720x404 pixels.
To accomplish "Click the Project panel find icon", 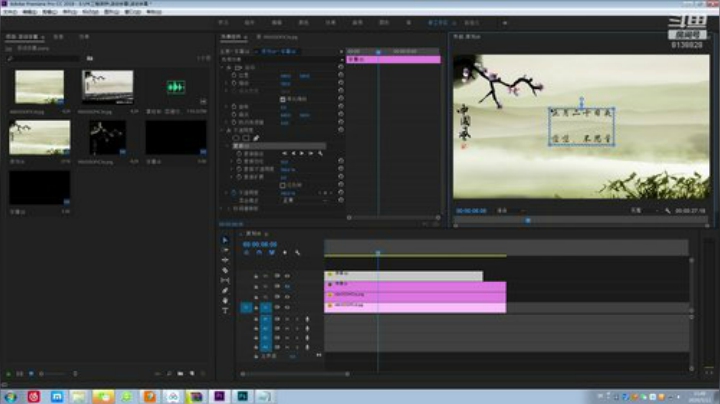I will pos(169,374).
